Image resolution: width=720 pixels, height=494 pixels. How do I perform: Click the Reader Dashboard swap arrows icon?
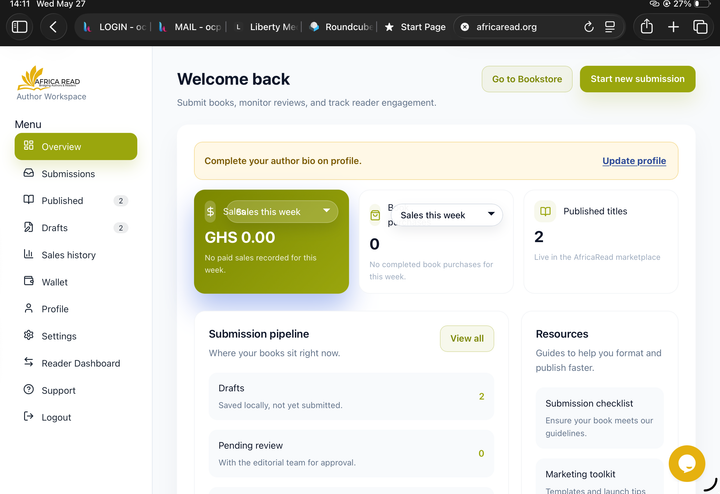click(28, 362)
